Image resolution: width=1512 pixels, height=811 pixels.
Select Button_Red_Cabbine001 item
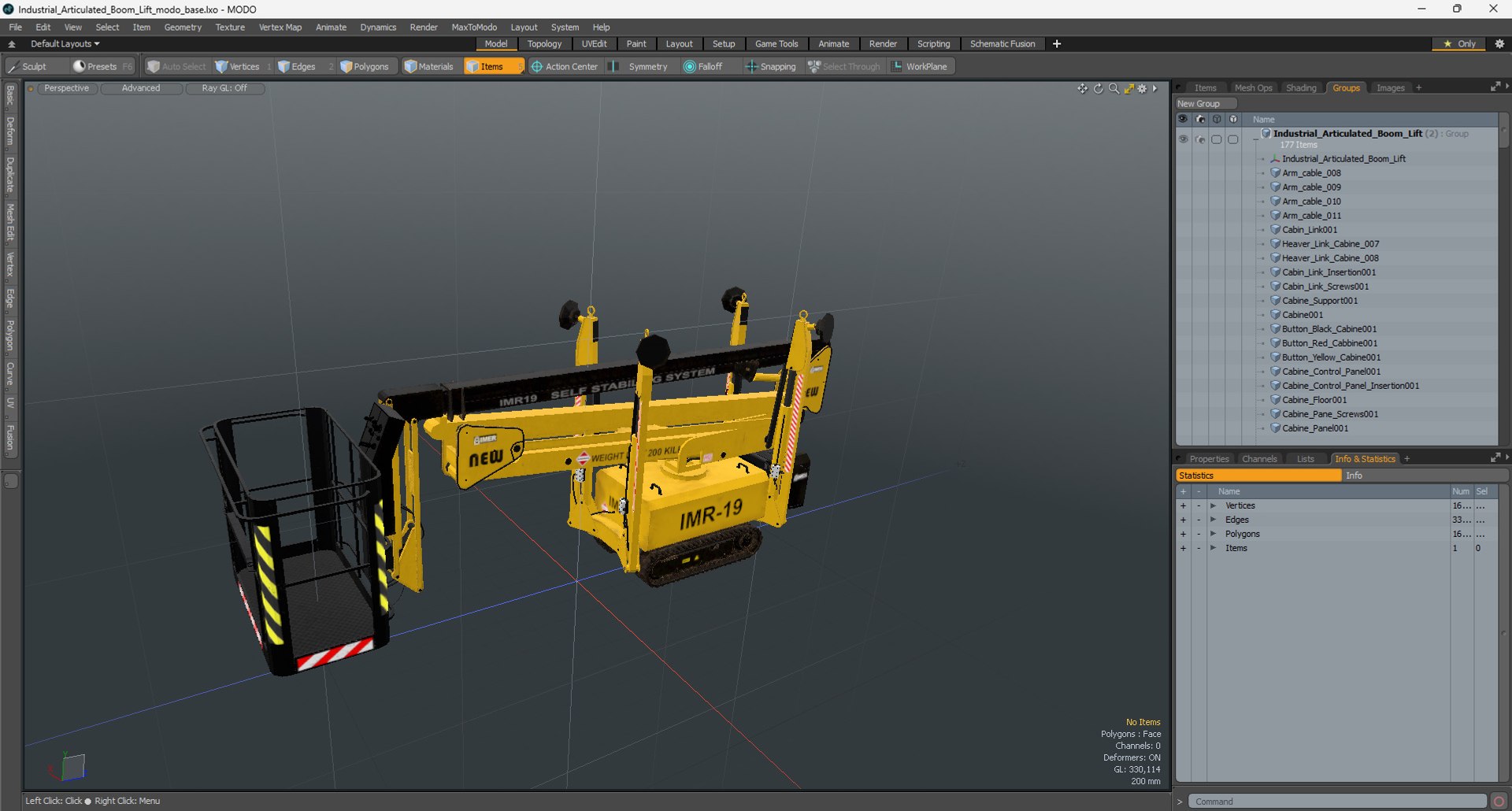(x=1329, y=343)
